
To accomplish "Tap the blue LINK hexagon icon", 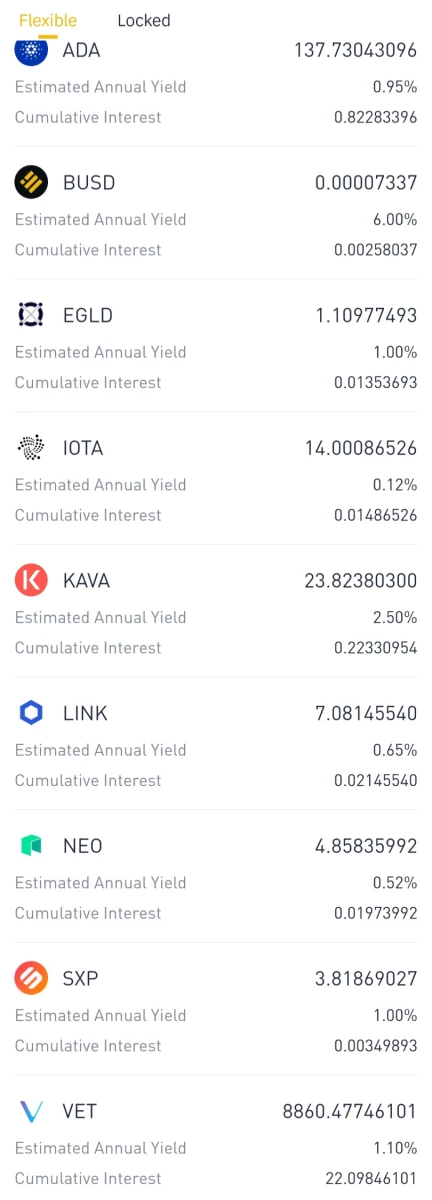I will pyautogui.click(x=31, y=713).
